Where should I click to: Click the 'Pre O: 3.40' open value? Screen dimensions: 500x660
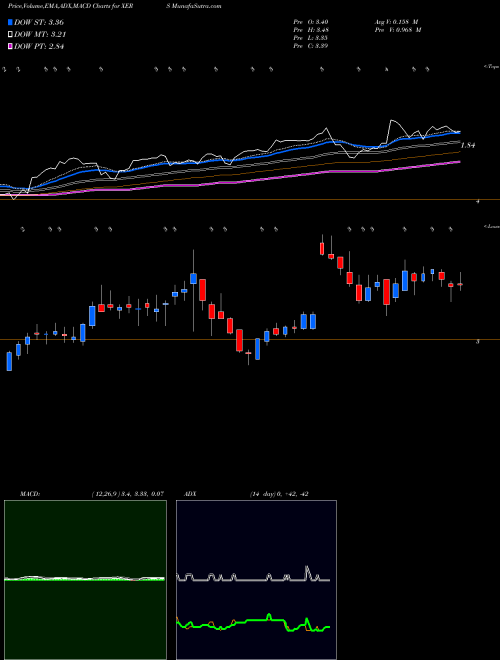point(311,22)
